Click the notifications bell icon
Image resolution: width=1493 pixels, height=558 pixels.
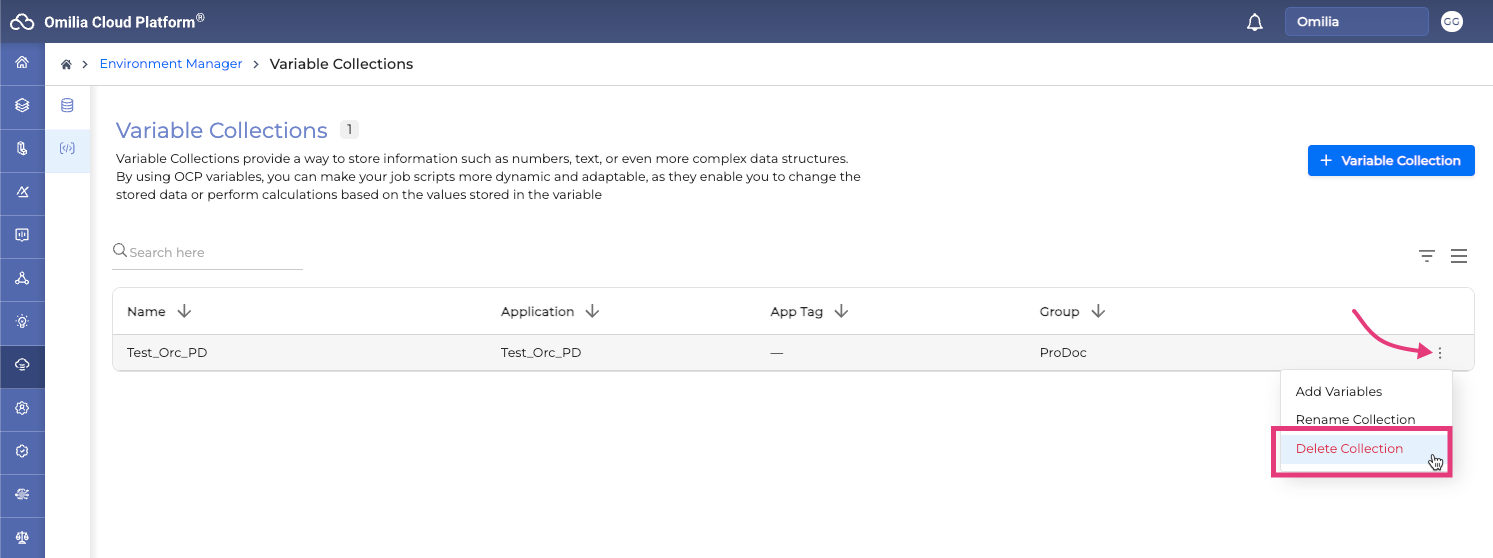click(x=1255, y=22)
